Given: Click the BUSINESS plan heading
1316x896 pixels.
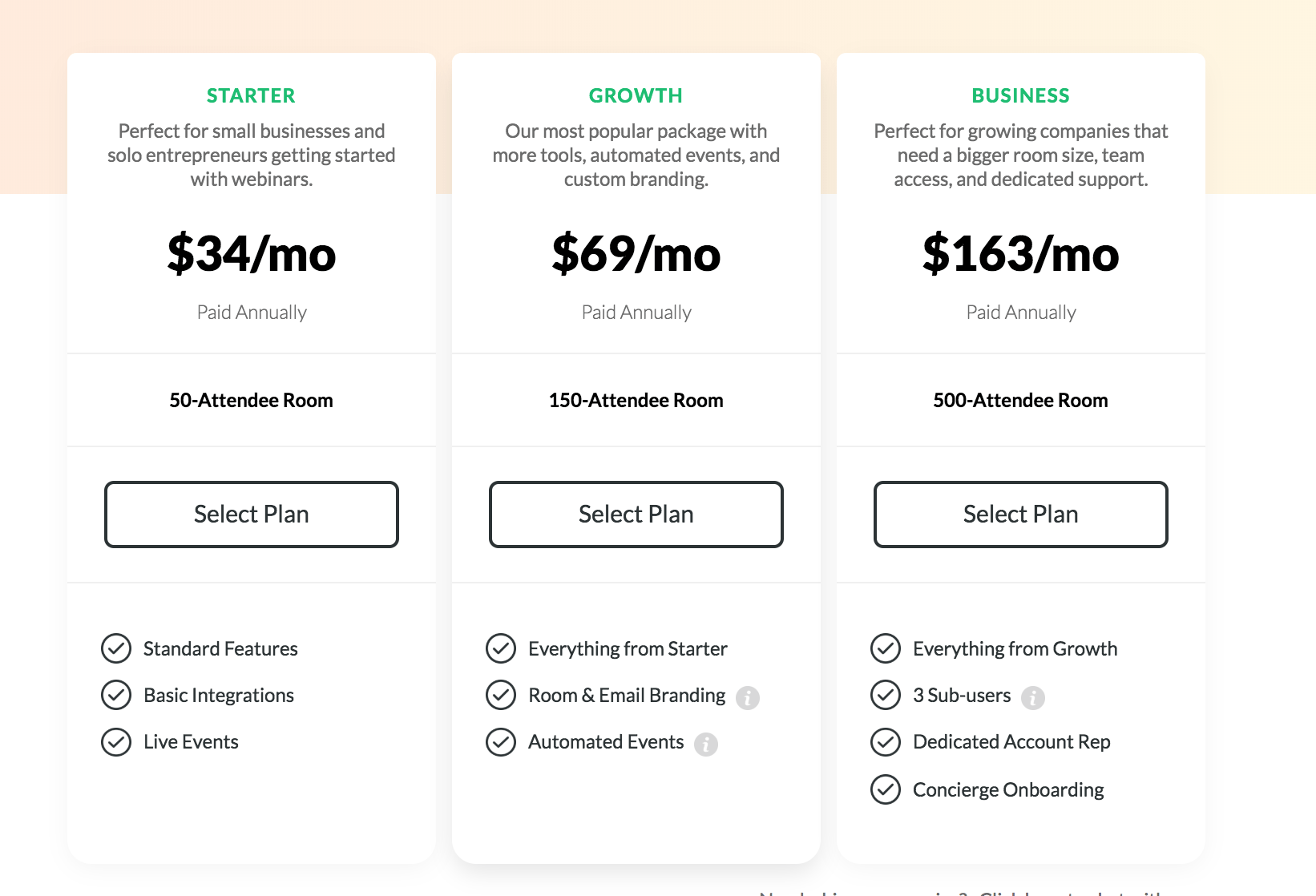Looking at the screenshot, I should [1021, 95].
